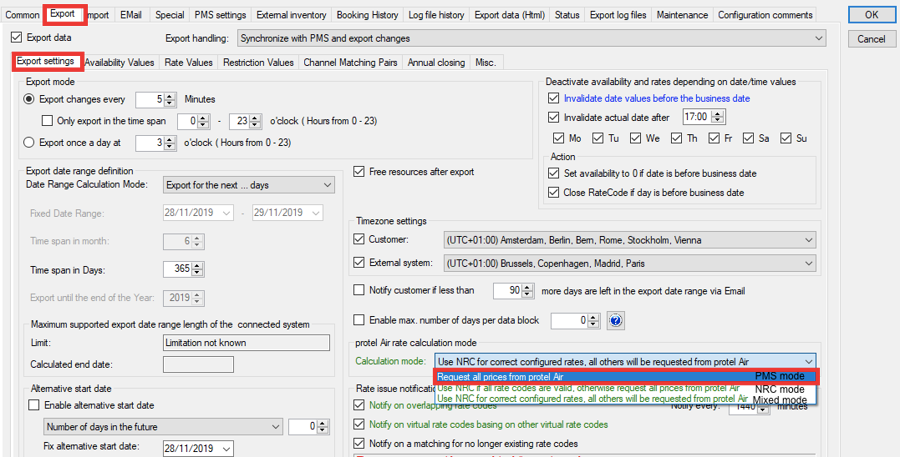Click the OK button
900x457 pixels.
click(871, 15)
